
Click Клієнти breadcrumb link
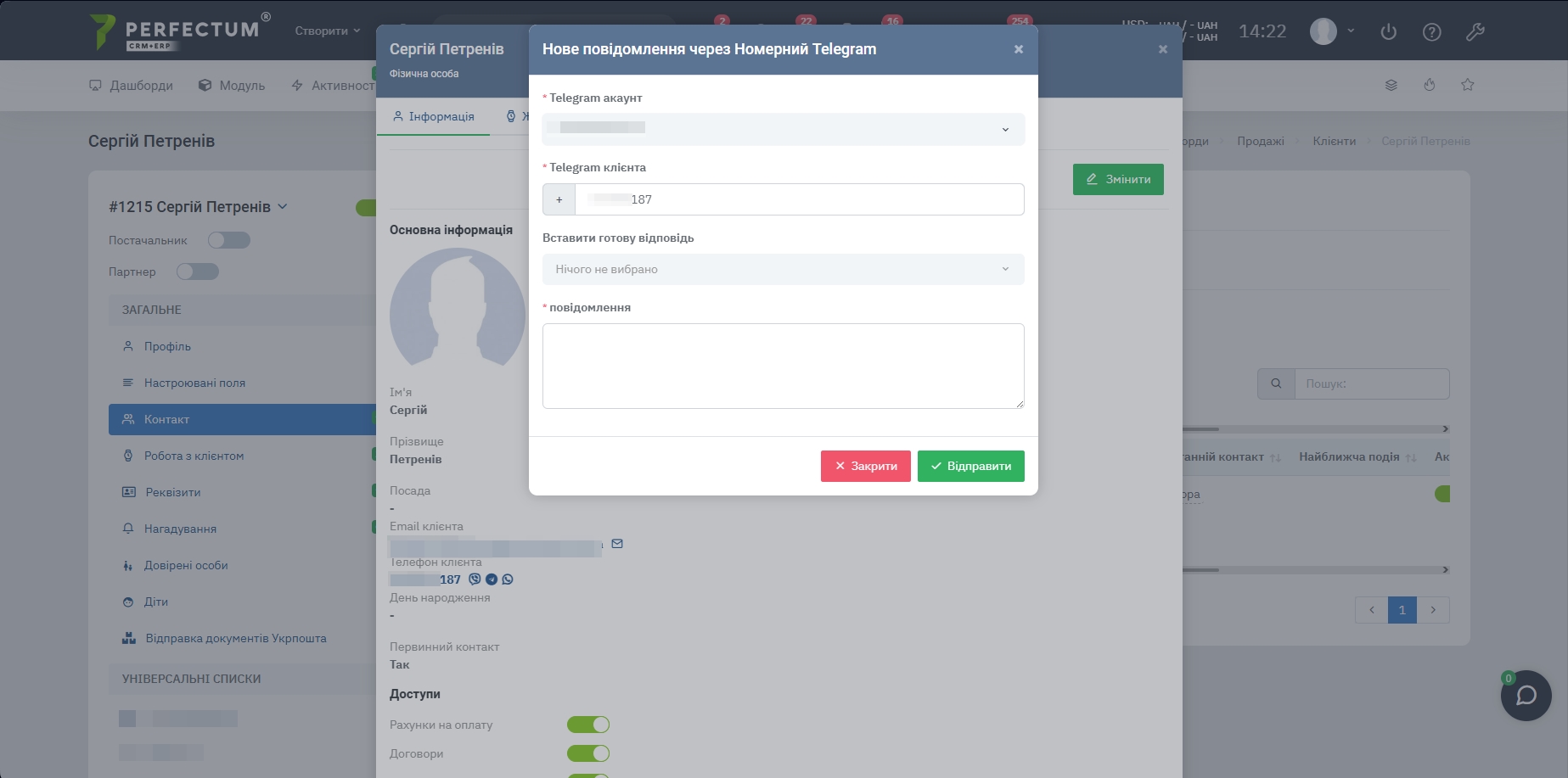[1335, 141]
